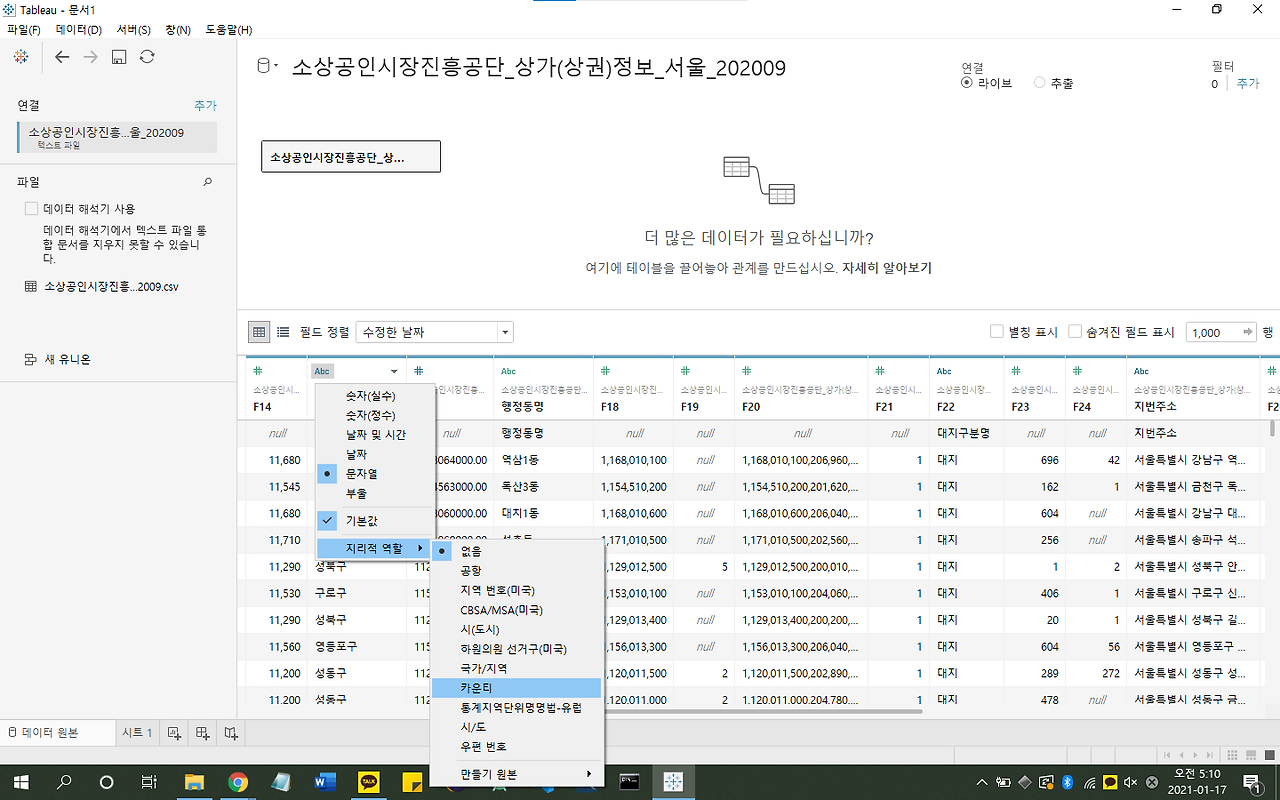The image size is (1280, 800).
Task: Open the 자세히 알아보기 link
Action: (x=887, y=268)
